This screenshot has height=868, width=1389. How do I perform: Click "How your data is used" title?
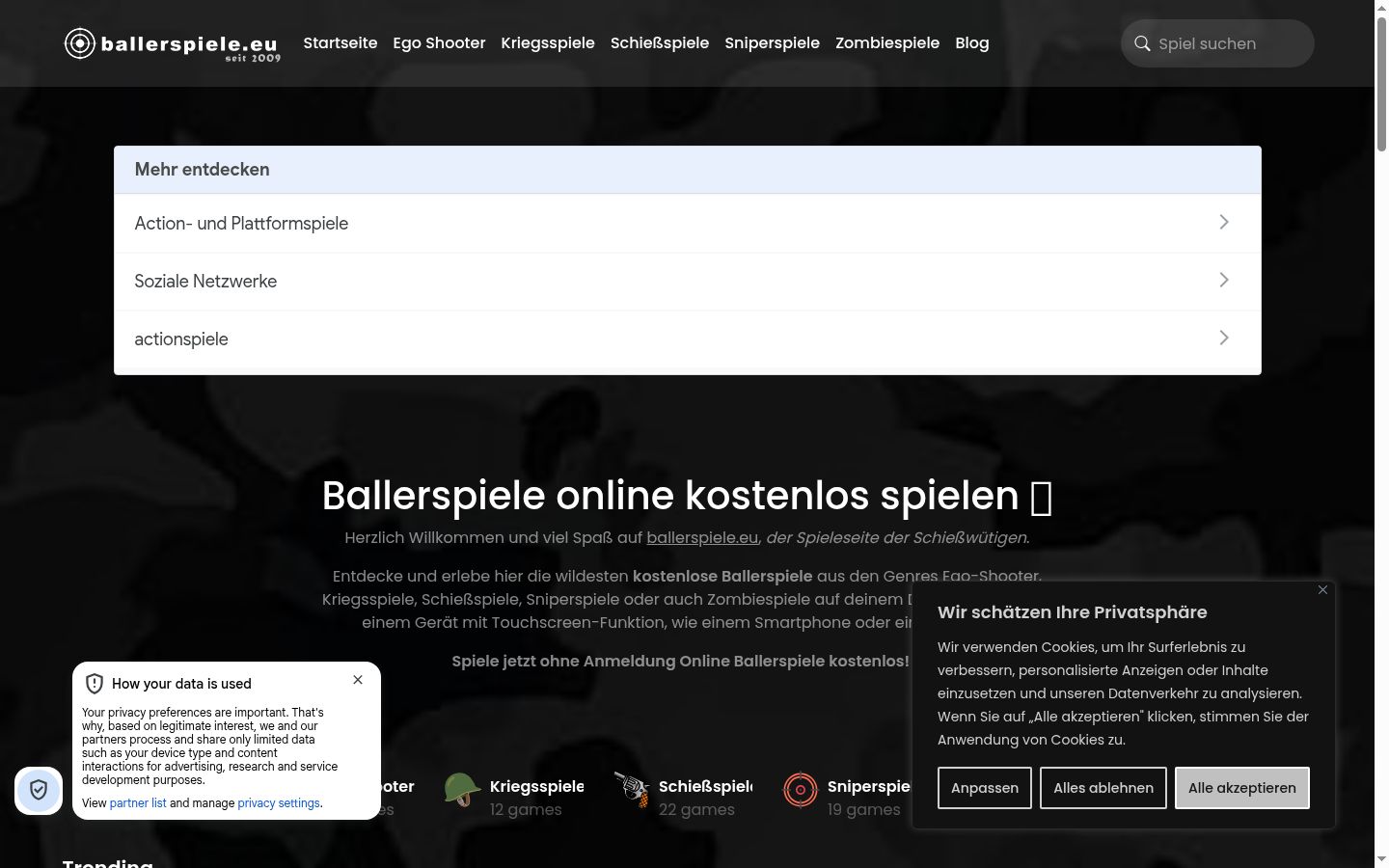(x=181, y=684)
